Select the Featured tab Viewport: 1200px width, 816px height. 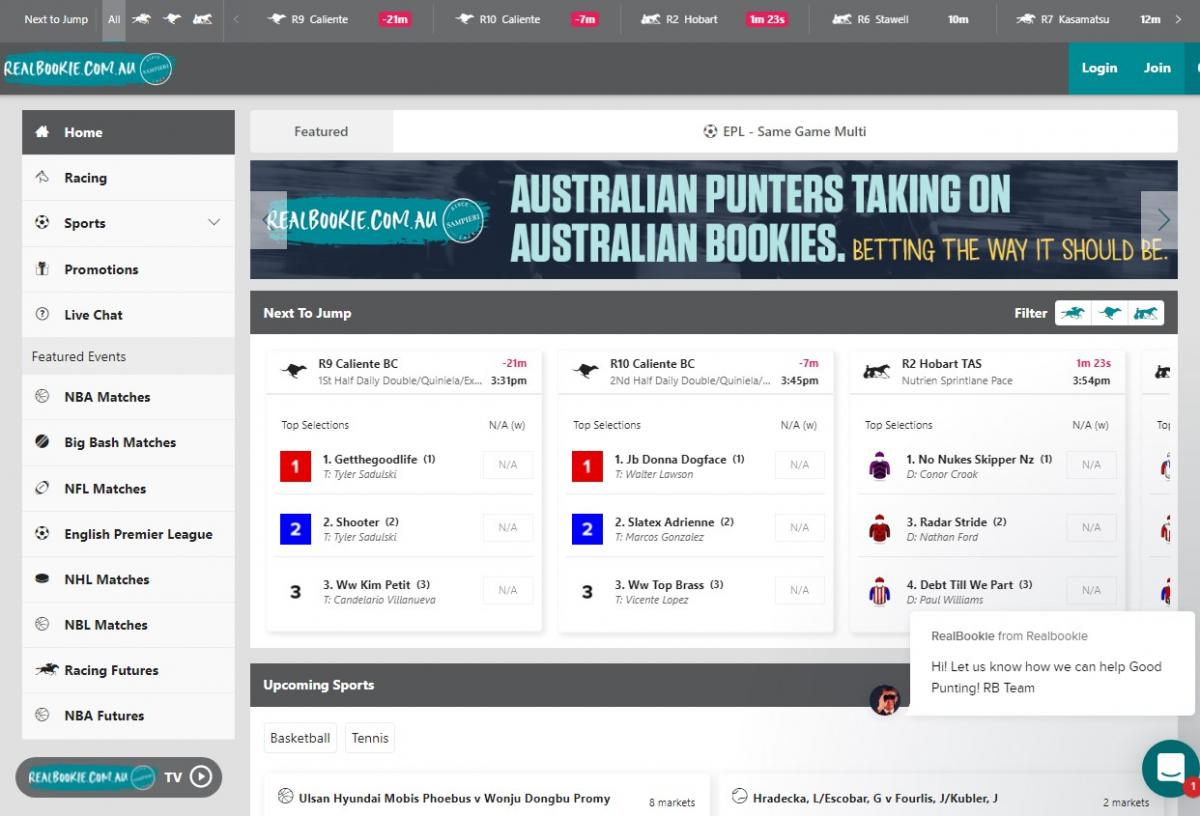click(x=321, y=131)
